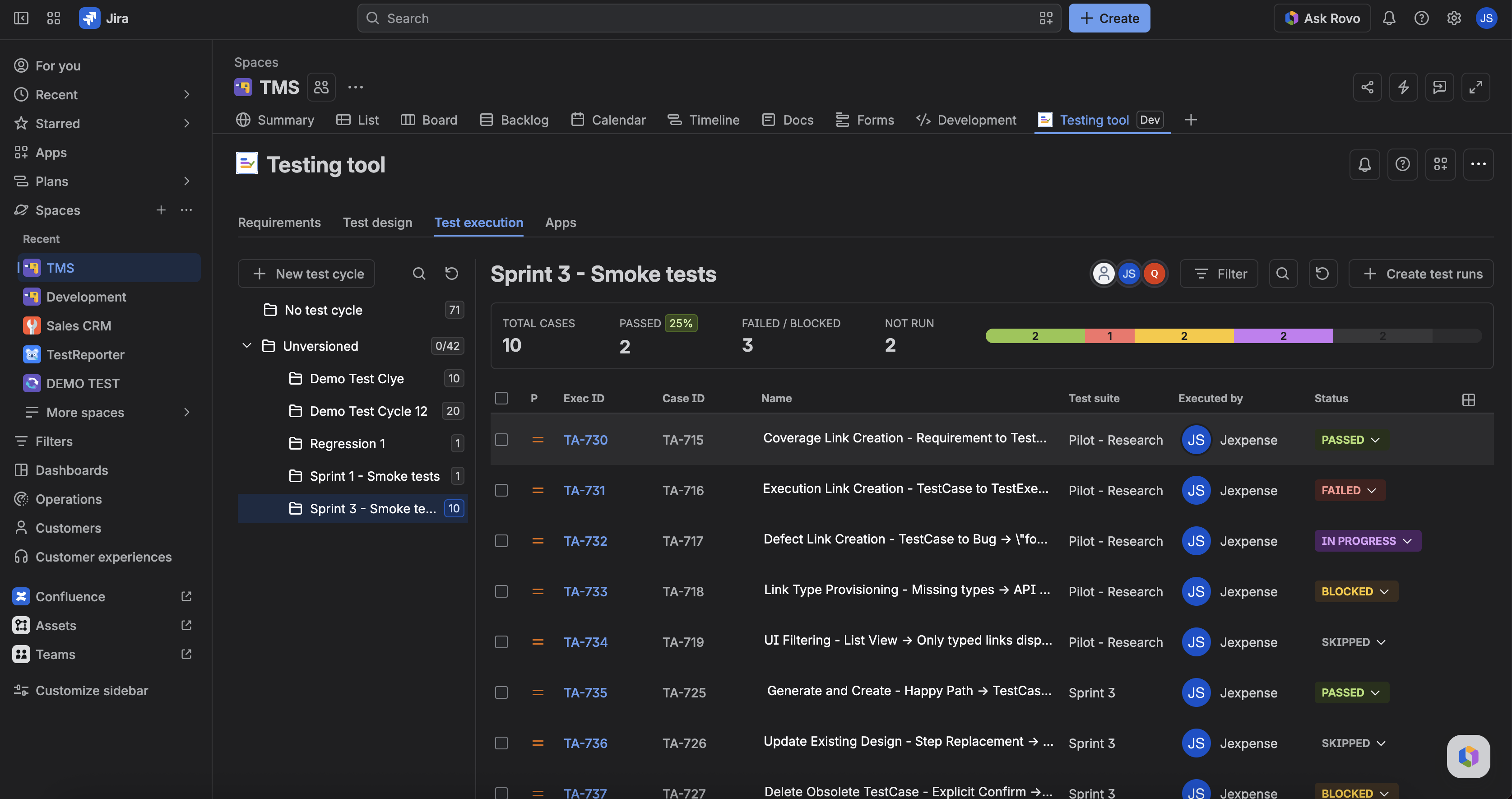
Task: Select the TA-735 row checkbox
Action: [501, 693]
